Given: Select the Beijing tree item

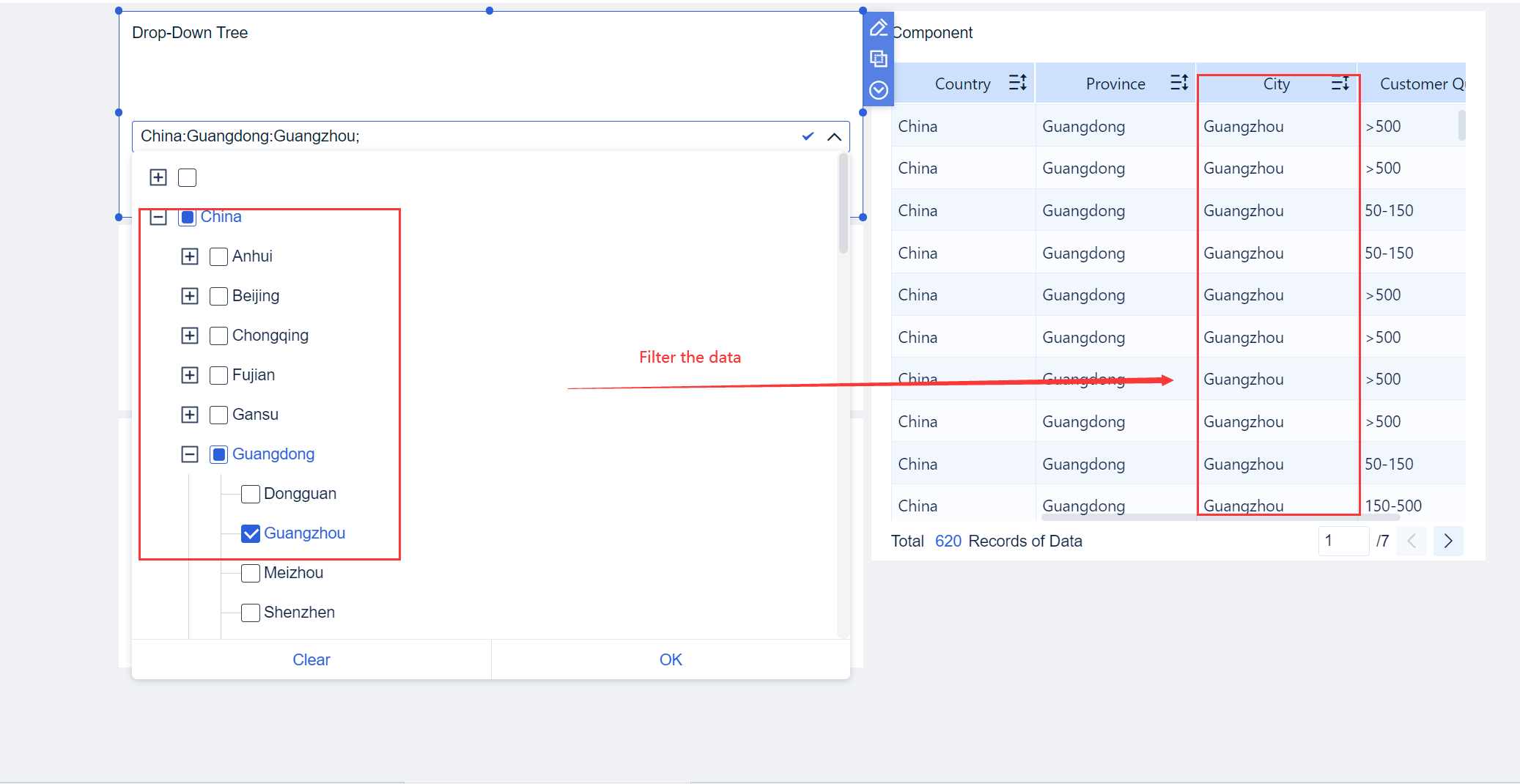Looking at the screenshot, I should 254,295.
